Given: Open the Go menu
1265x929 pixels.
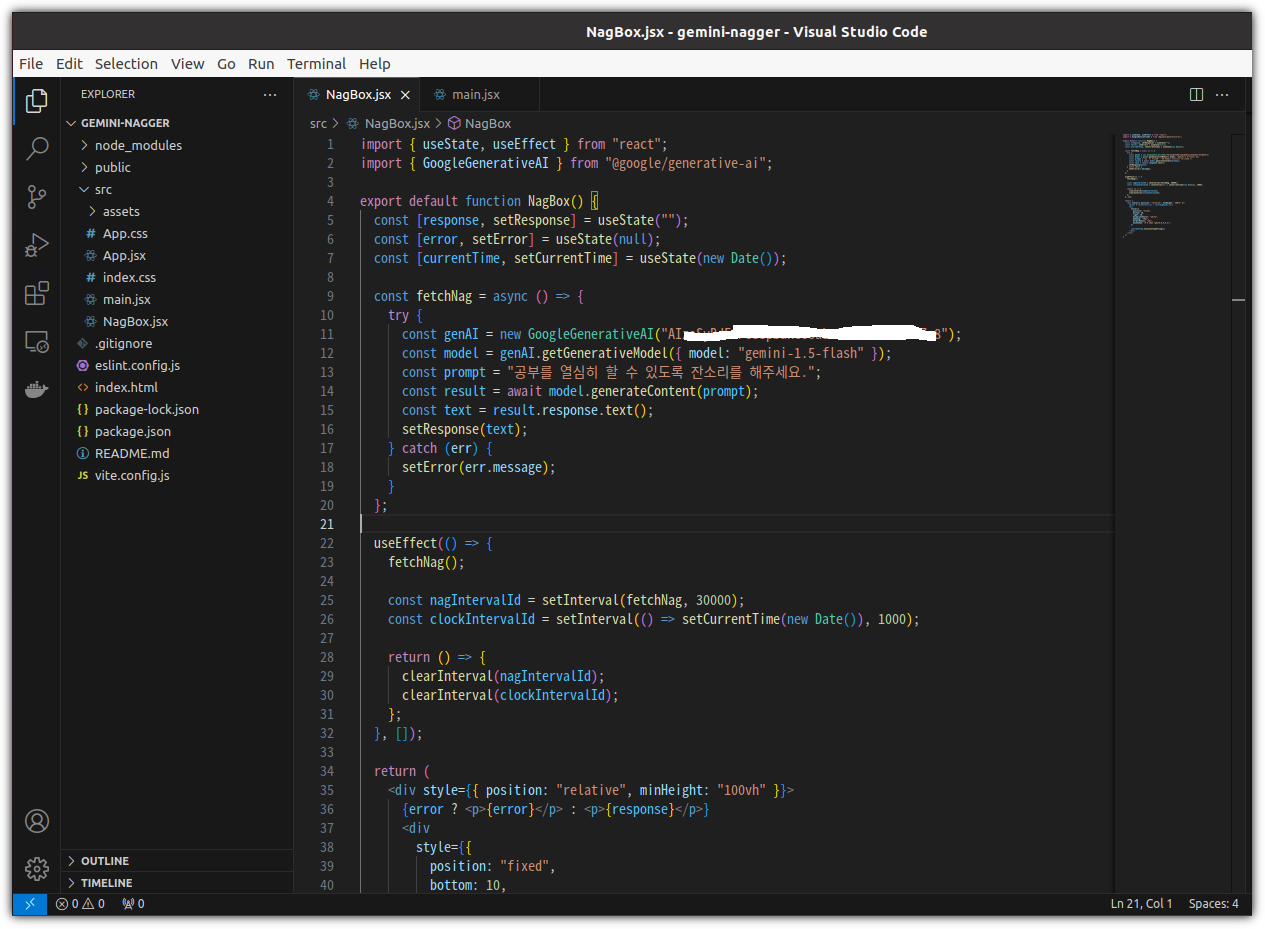Looking at the screenshot, I should pos(227,63).
